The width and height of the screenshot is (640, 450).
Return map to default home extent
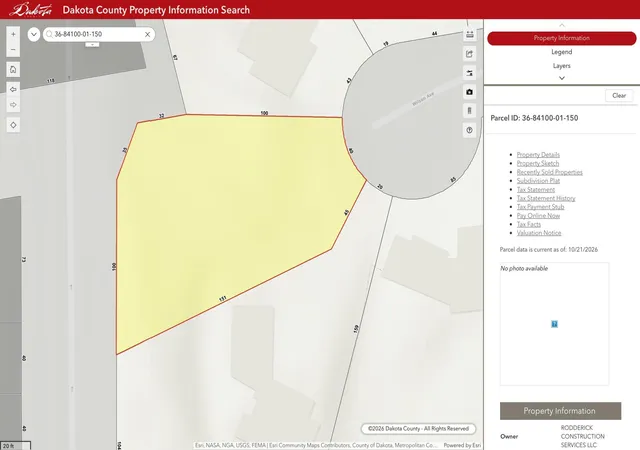point(13,69)
